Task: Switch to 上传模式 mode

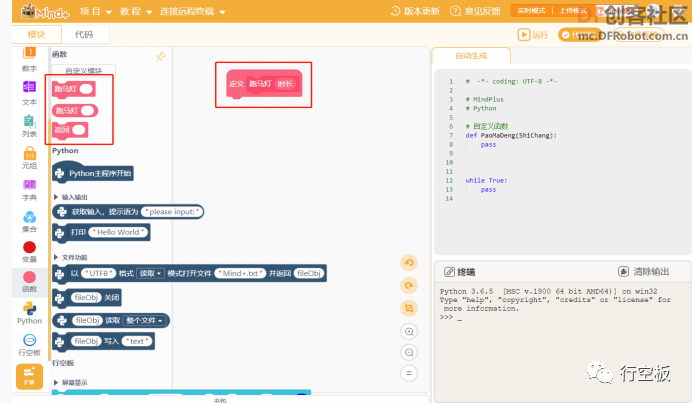Action: 573,11
